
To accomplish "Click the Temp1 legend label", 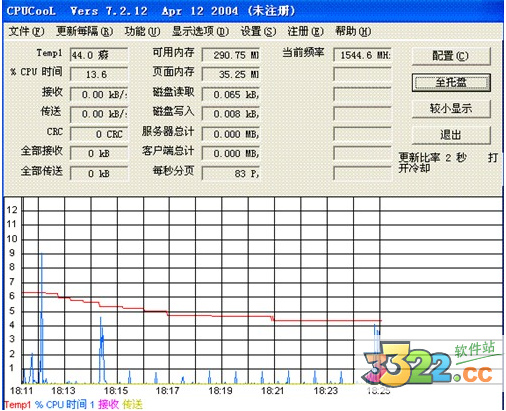I will [17, 405].
